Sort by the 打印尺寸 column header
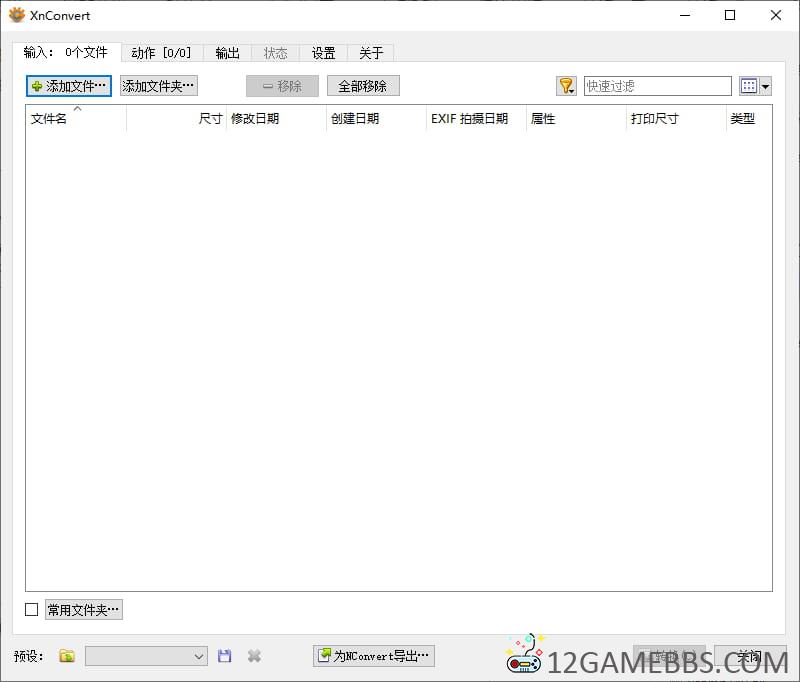This screenshot has width=800, height=682. [x=676, y=118]
